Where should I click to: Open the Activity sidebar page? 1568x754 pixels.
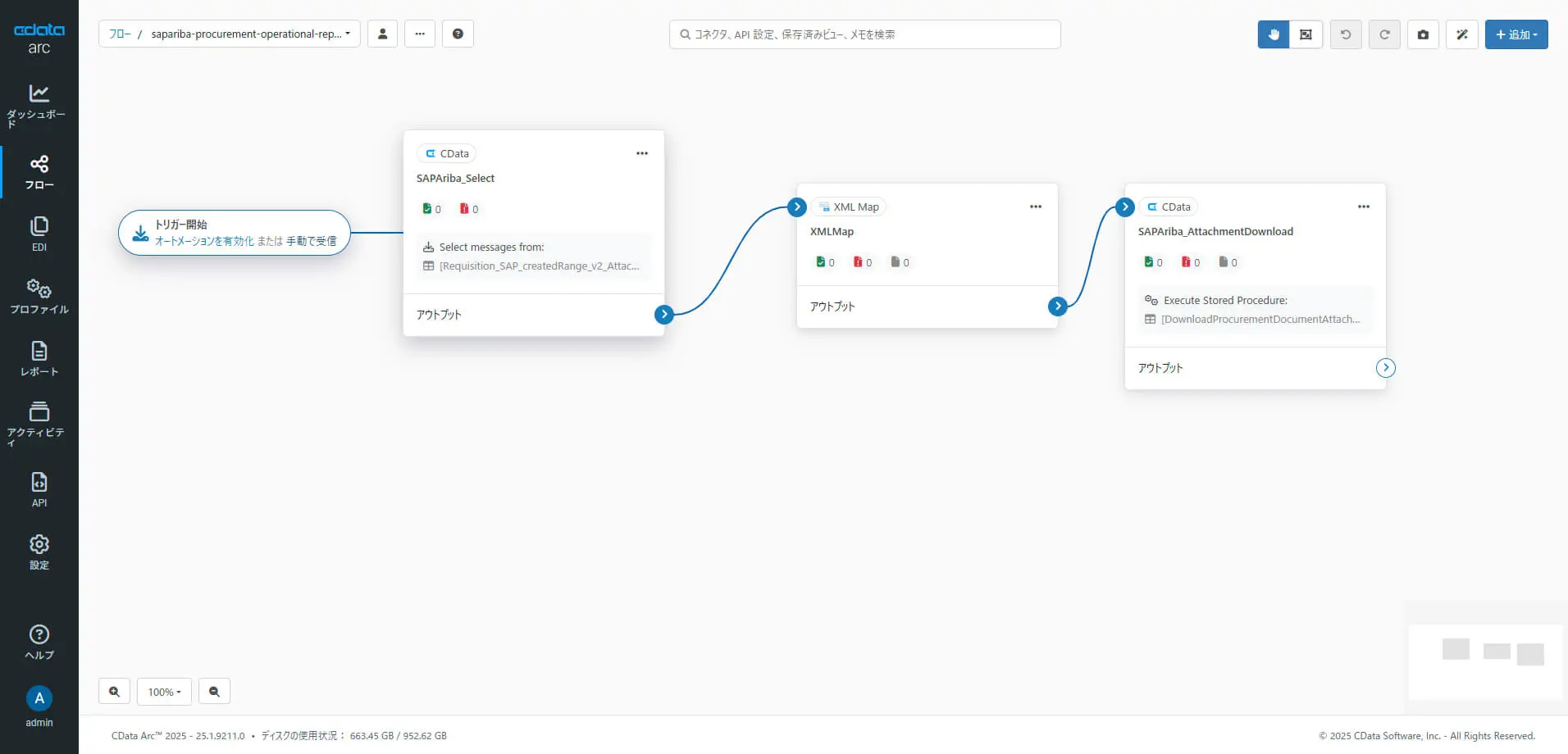[x=39, y=422]
